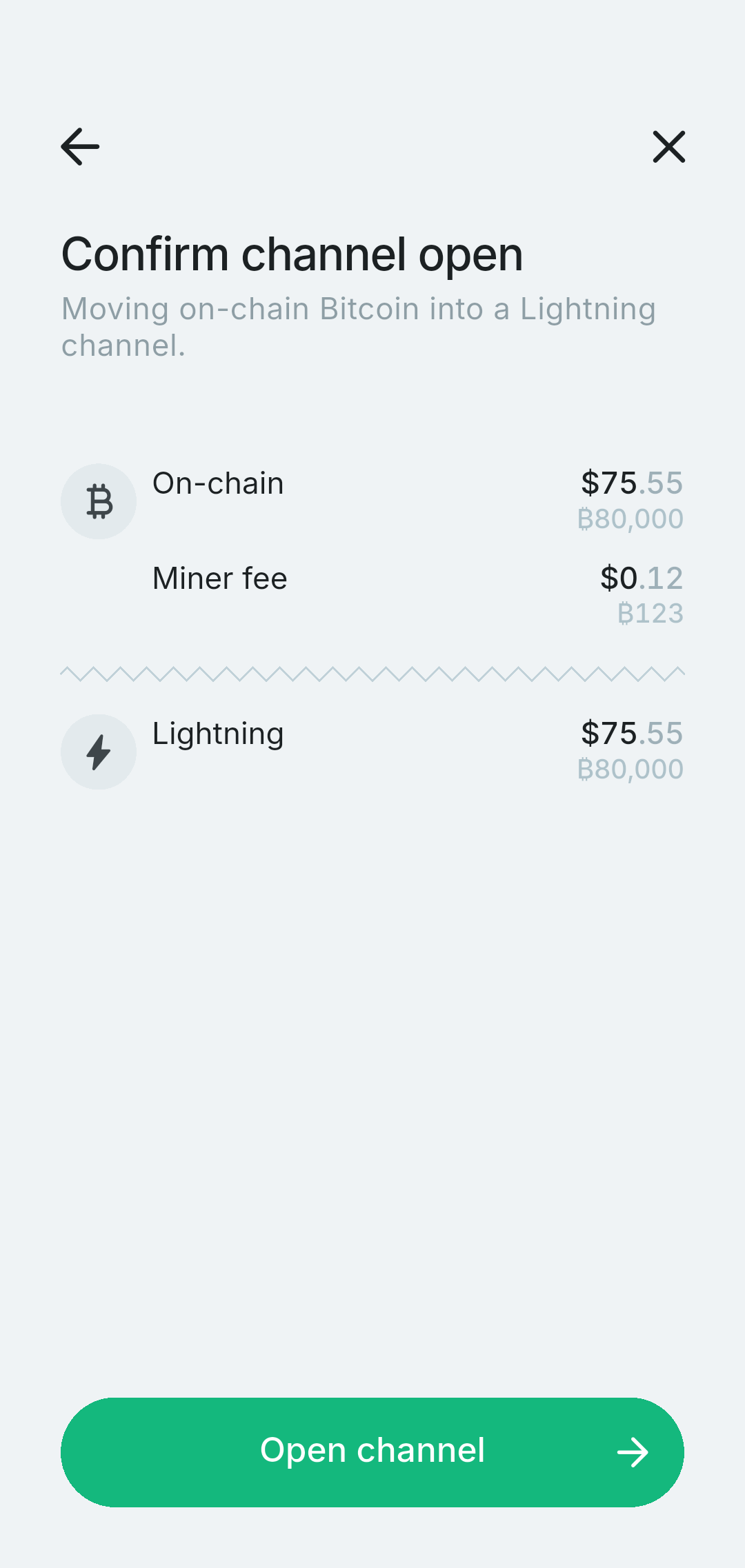Click the $0.12 miner fee amount
The height and width of the screenshot is (1568, 745).
[x=641, y=578]
